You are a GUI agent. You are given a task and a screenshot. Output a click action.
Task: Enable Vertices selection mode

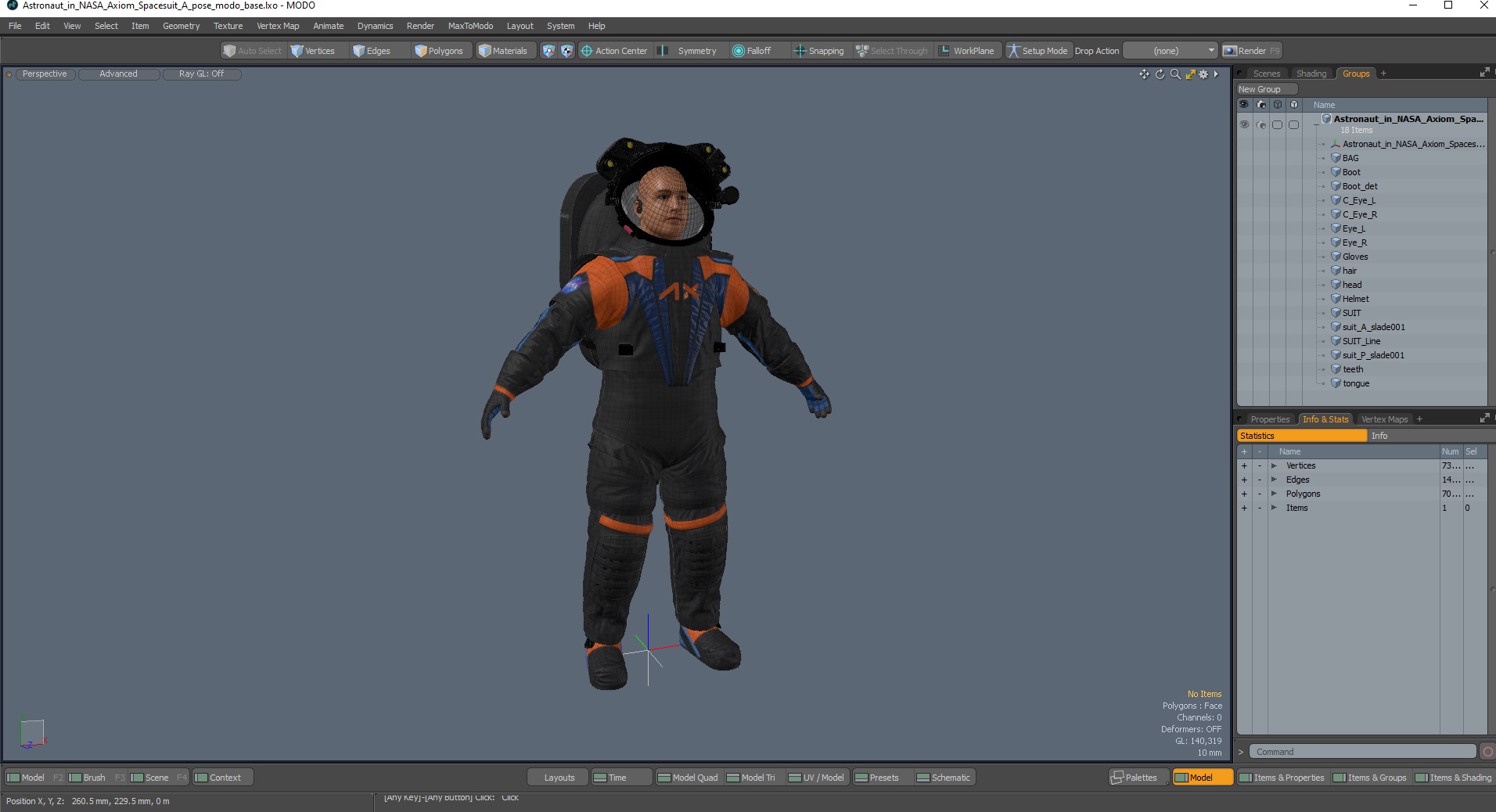(313, 51)
